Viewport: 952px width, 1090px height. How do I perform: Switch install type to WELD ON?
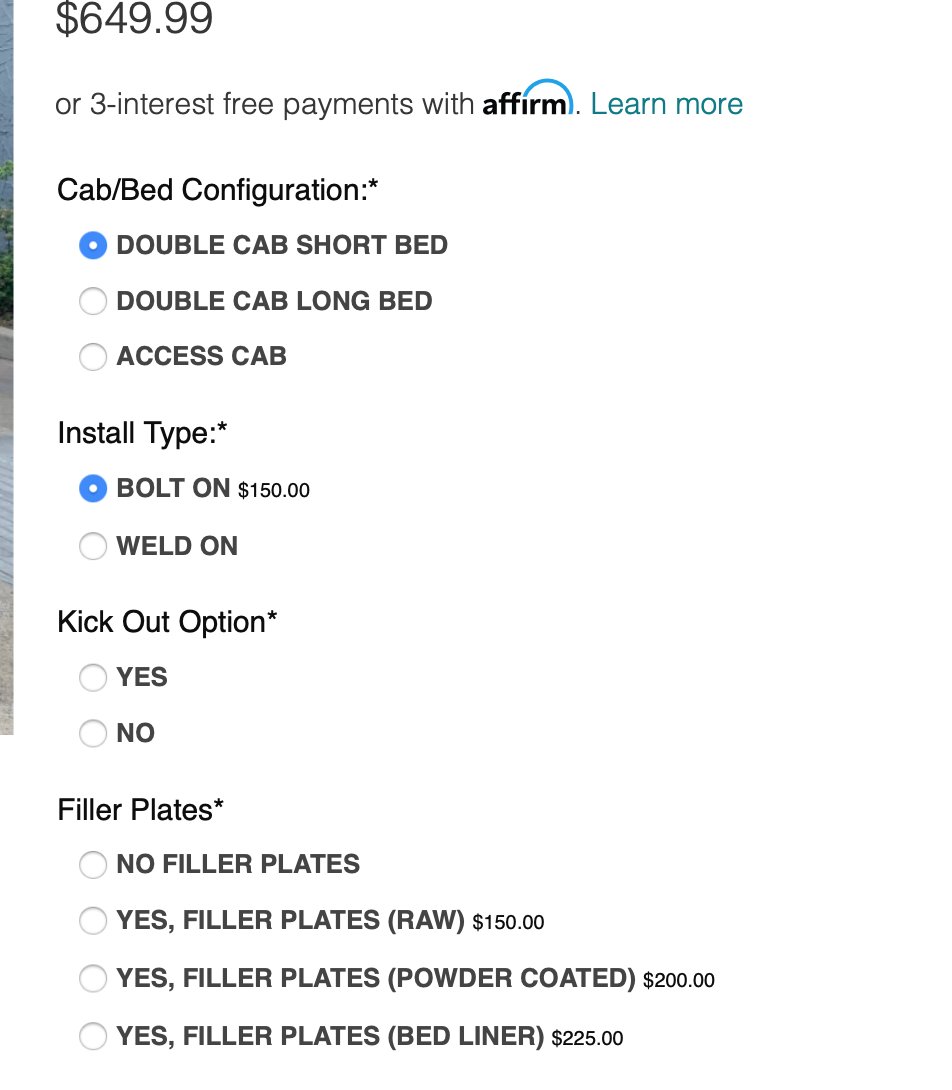coord(92,546)
